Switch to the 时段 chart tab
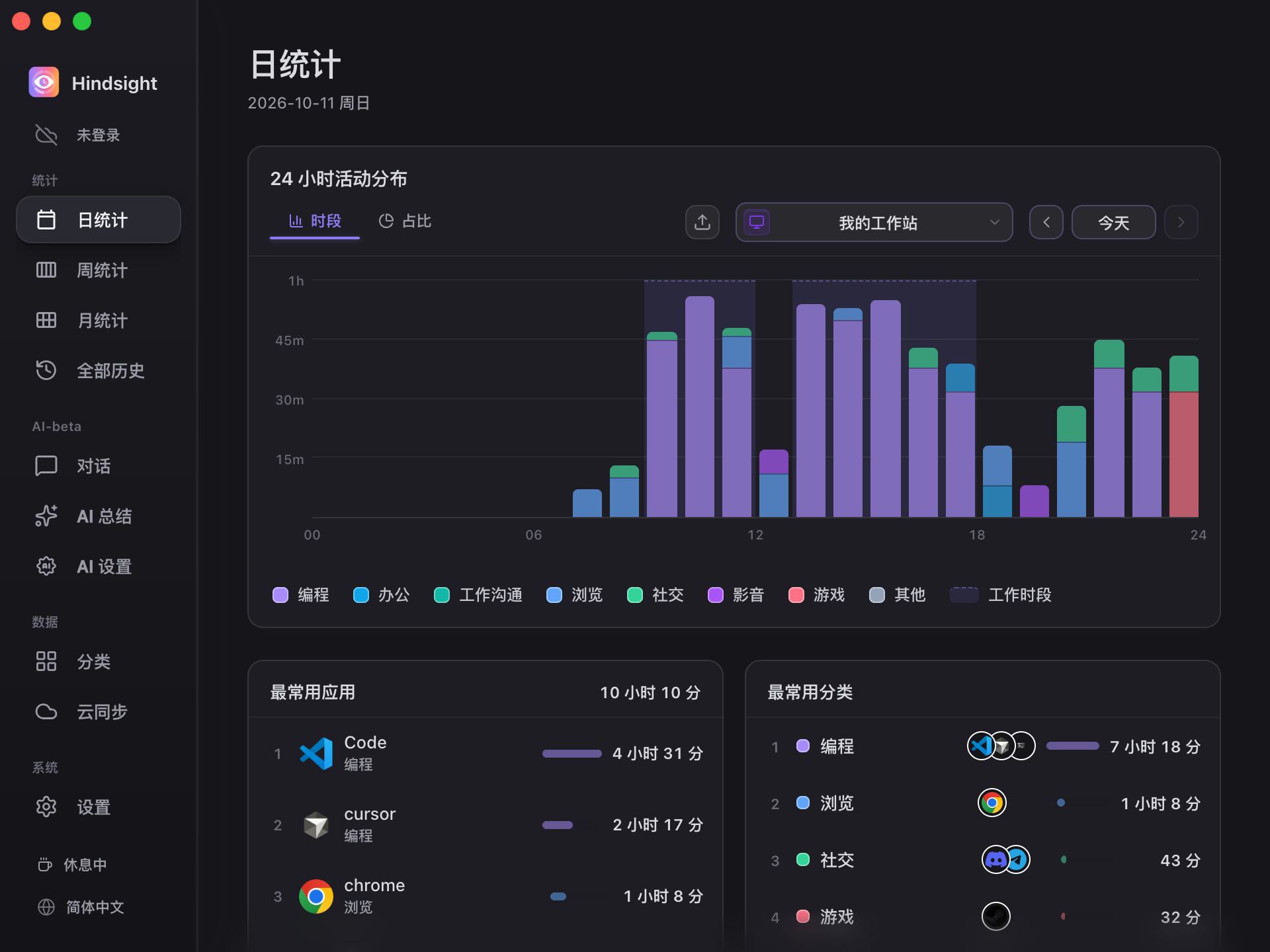Screen dimensions: 1270x952 tap(315, 221)
